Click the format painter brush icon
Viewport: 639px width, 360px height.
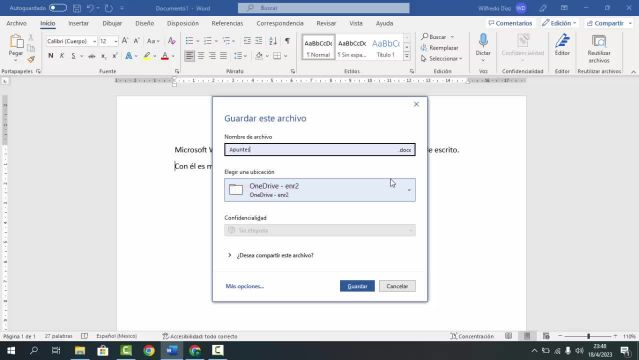coord(31,60)
